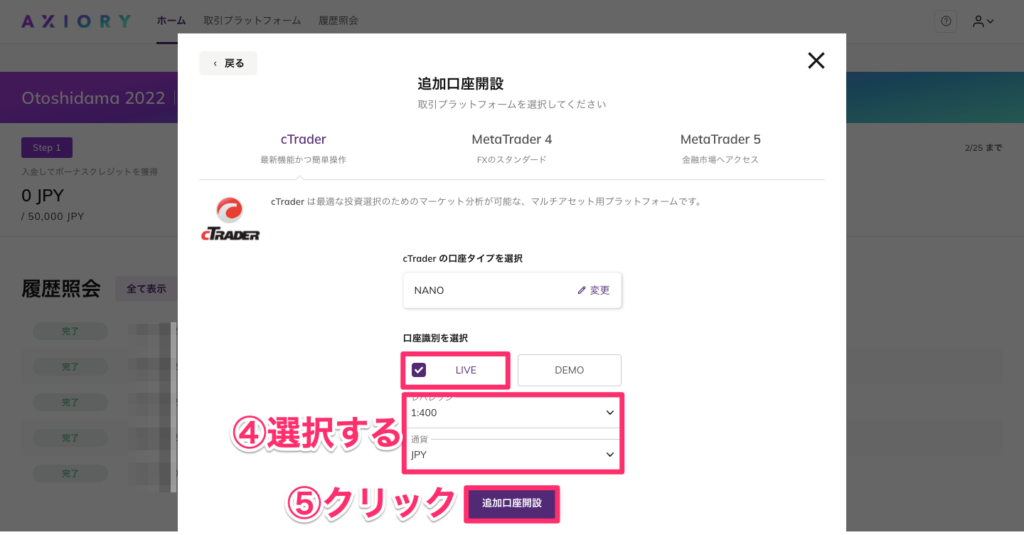Click the 口座識別を選択 label
This screenshot has width=1024, height=535.
click(435, 338)
